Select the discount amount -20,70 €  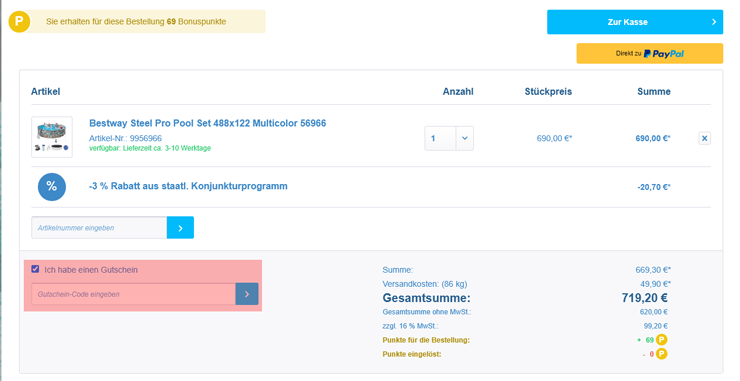click(x=654, y=187)
